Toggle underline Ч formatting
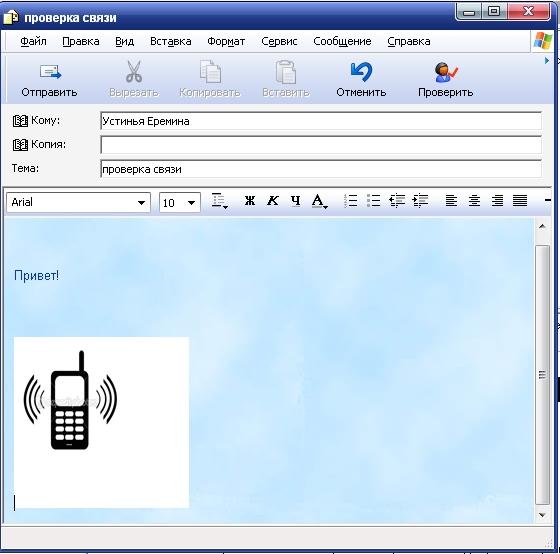Viewport: 560px width, 554px height. coord(295,201)
